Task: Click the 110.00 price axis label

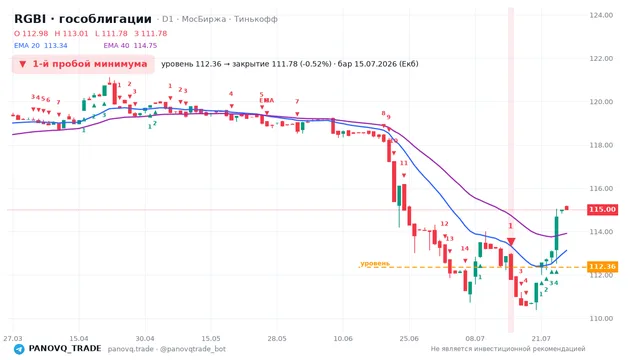Action: pyautogui.click(x=601, y=318)
